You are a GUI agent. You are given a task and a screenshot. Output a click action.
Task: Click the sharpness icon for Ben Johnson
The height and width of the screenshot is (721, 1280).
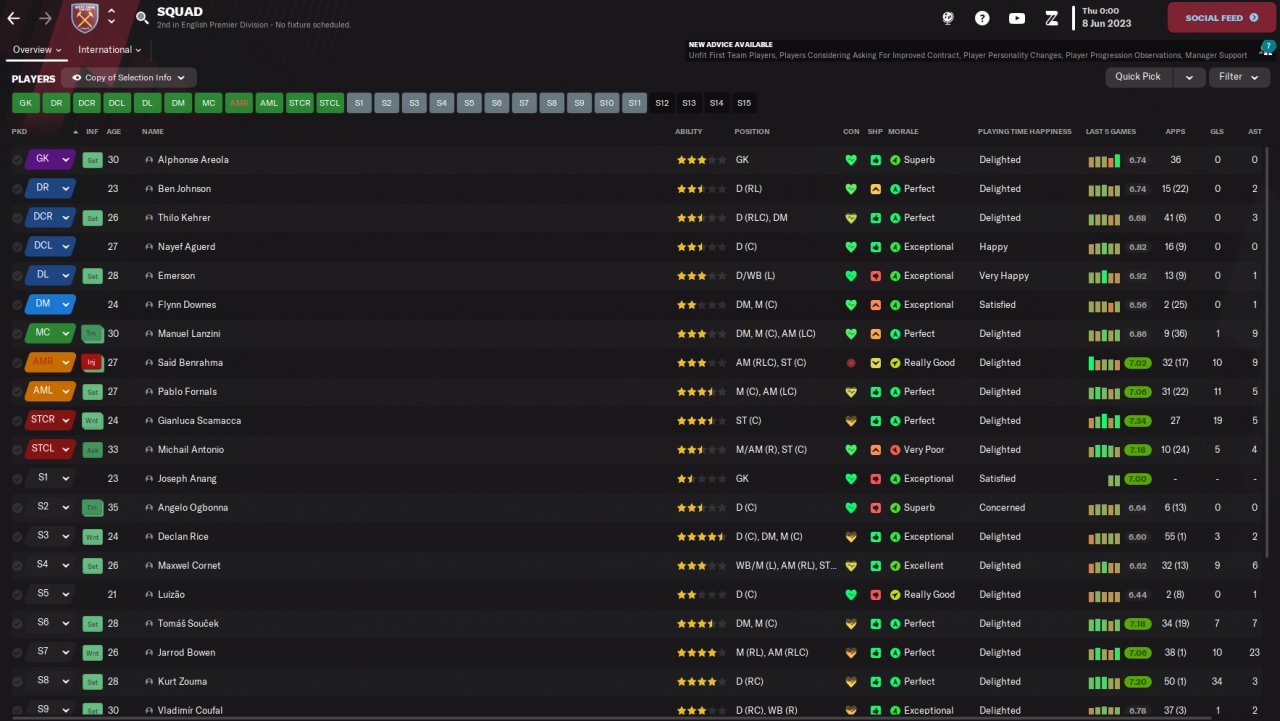pos(876,189)
